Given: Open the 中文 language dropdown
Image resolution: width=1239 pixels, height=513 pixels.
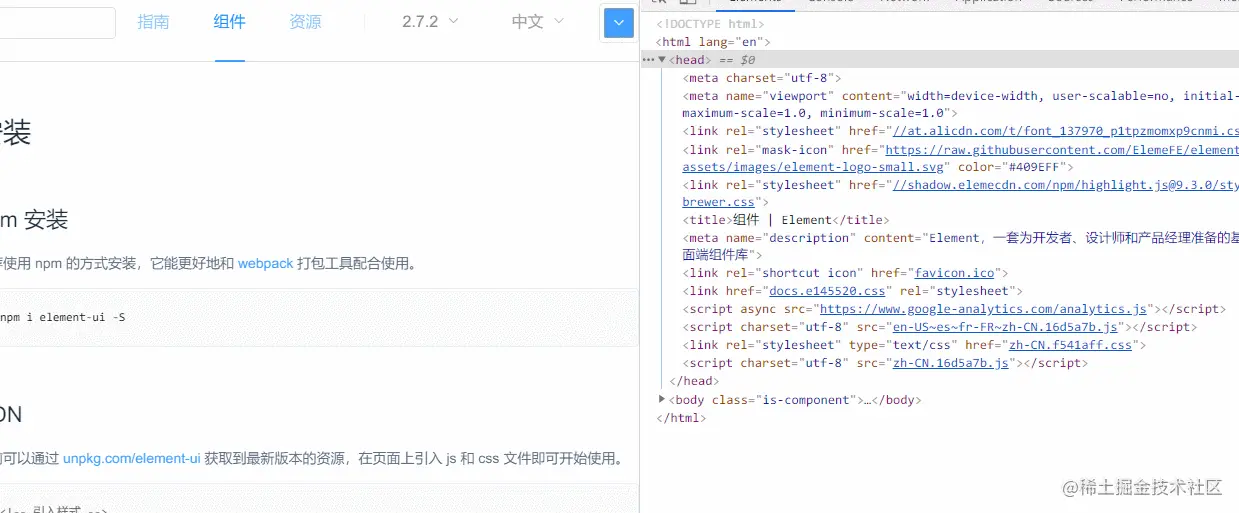Looking at the screenshot, I should point(537,22).
